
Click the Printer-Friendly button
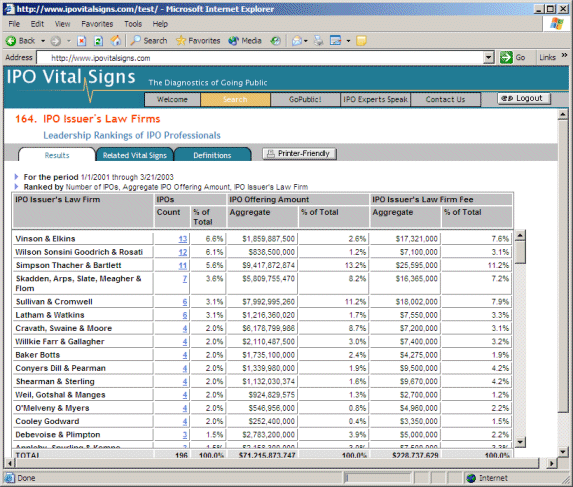tap(299, 153)
